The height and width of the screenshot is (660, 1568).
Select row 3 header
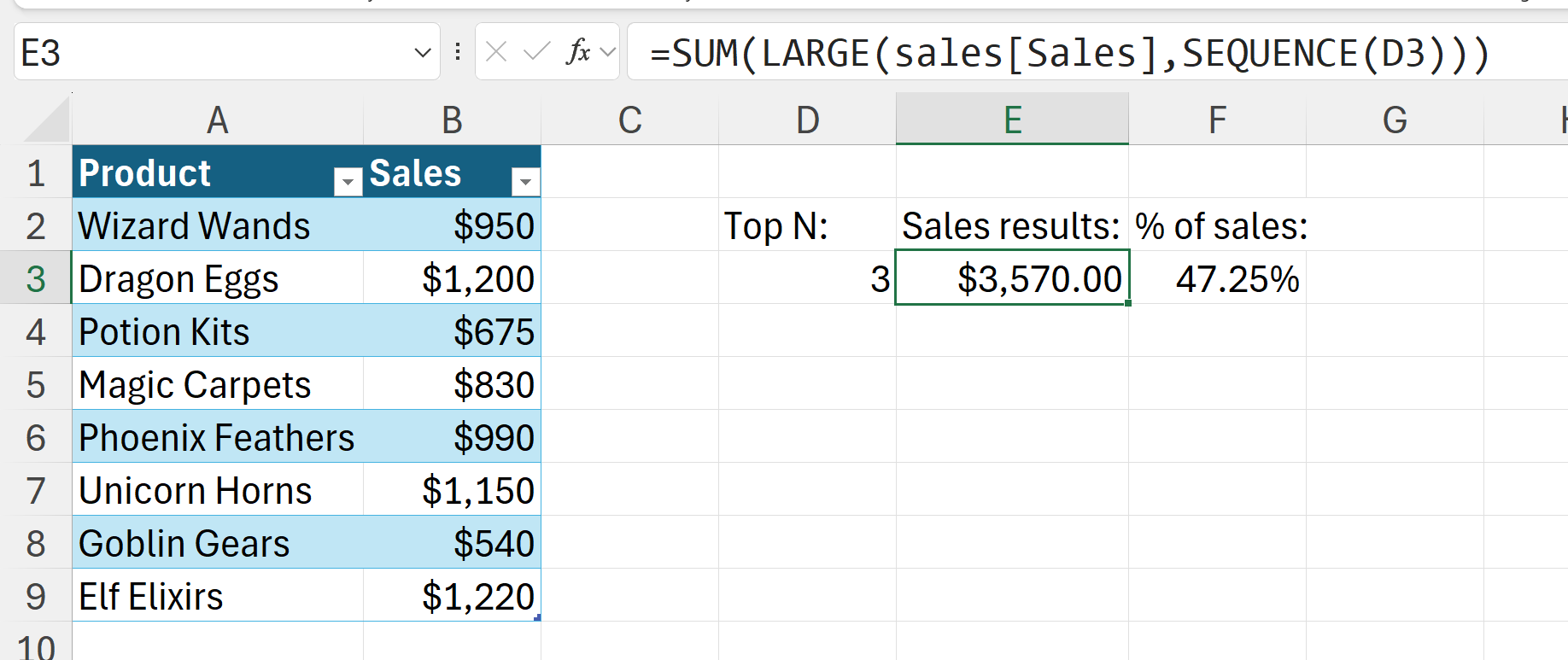point(35,278)
